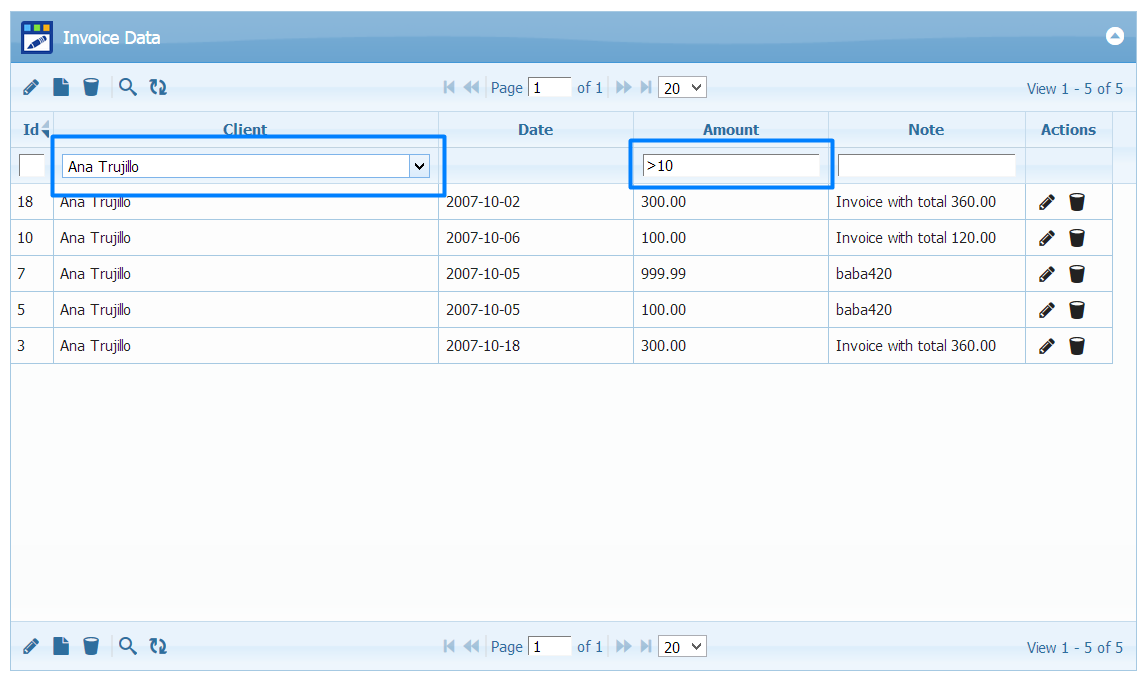Open the top page size dropdown showing 20
The height and width of the screenshot is (676, 1142).
(x=682, y=87)
